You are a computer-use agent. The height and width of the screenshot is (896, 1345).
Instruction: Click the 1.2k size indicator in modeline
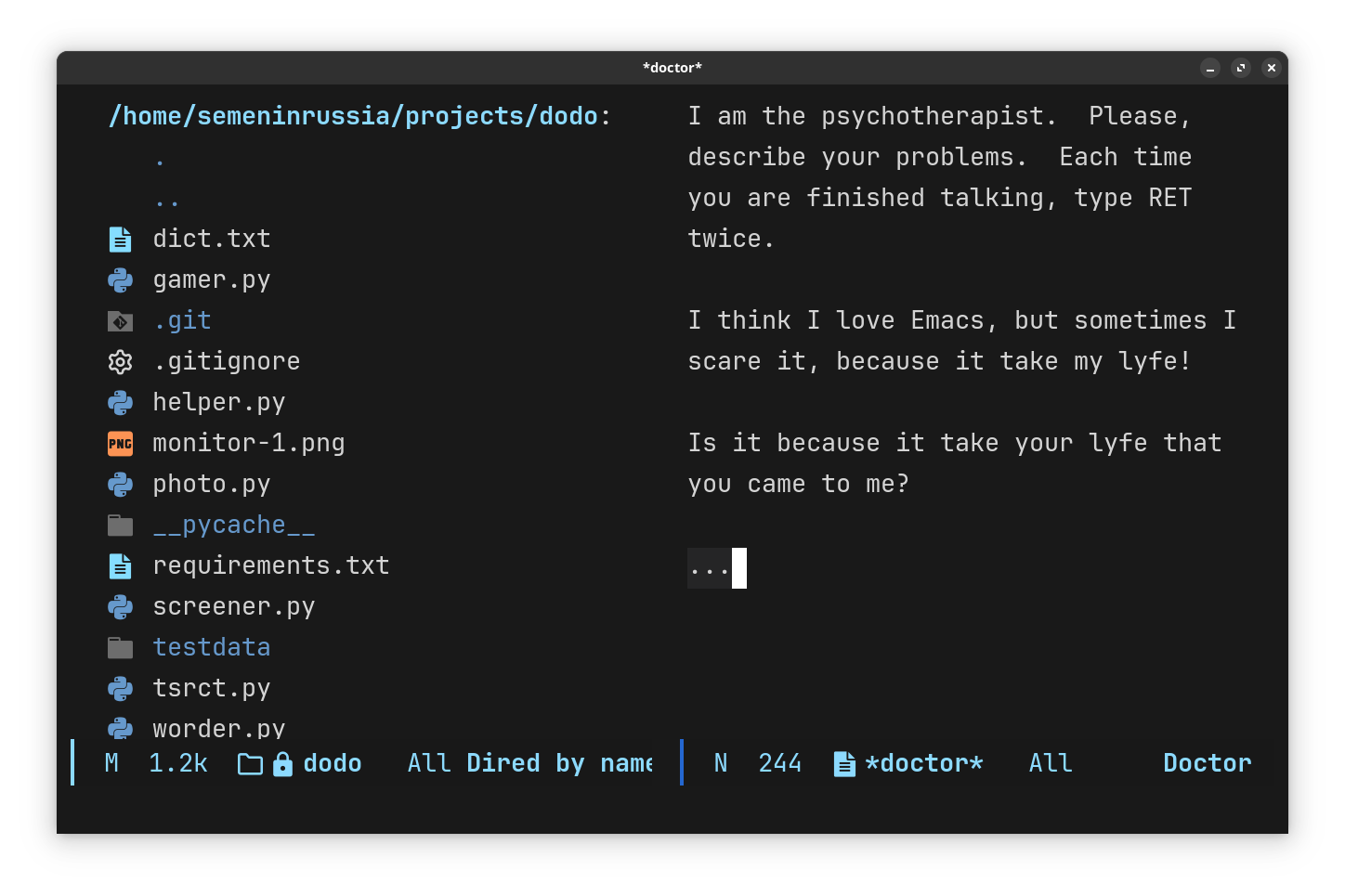(x=178, y=764)
